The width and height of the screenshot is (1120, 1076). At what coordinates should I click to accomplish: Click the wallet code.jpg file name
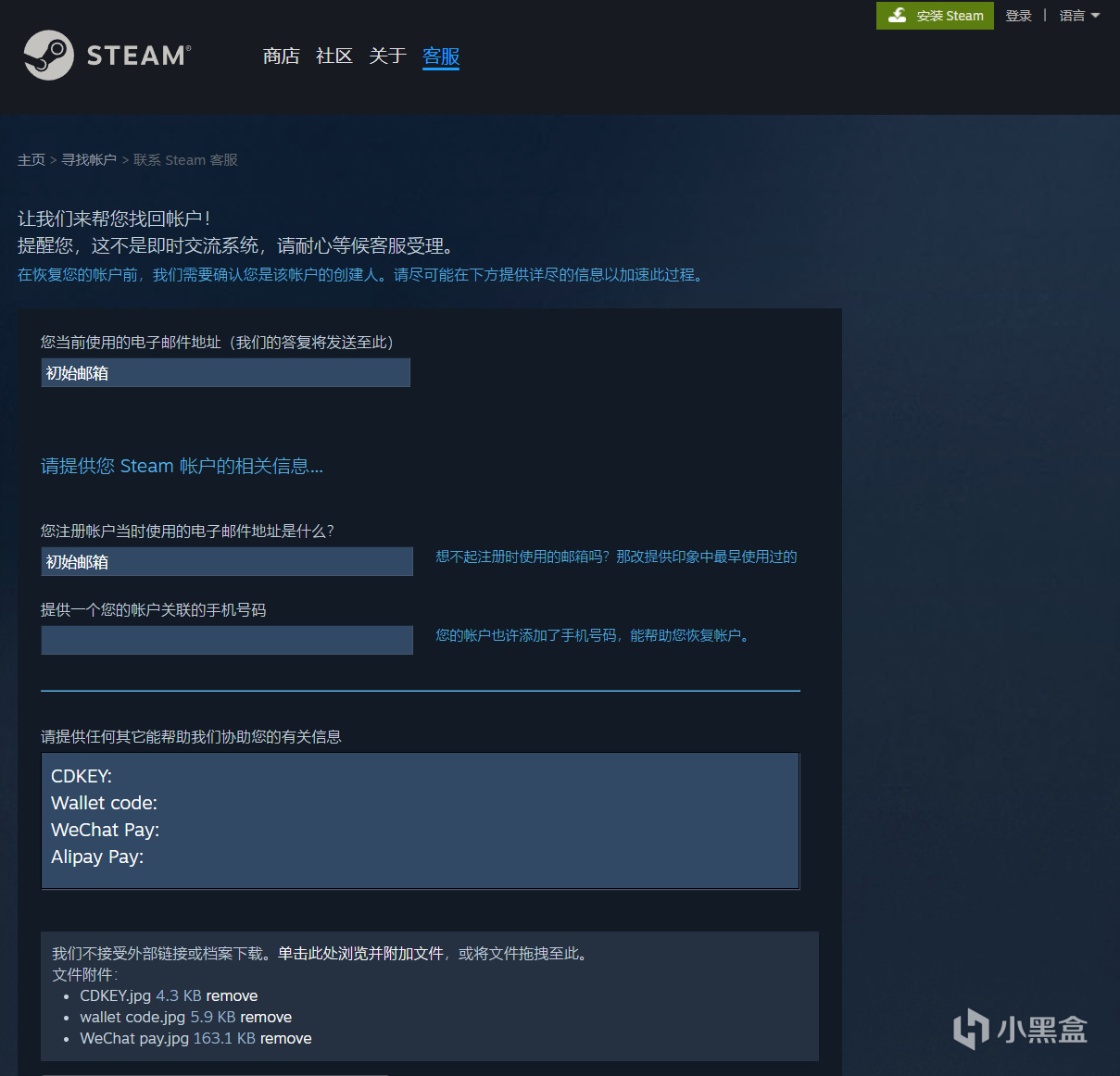point(132,1018)
